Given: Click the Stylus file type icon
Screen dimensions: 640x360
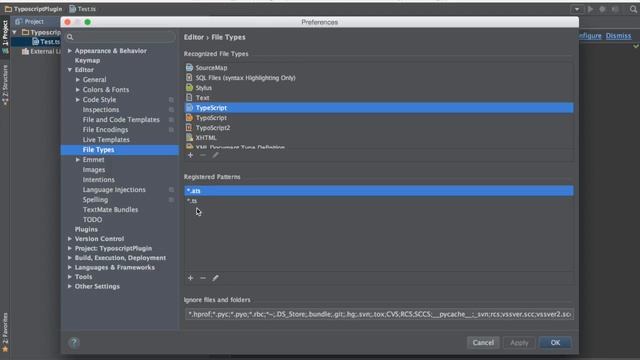Looking at the screenshot, I should pyautogui.click(x=189, y=88).
